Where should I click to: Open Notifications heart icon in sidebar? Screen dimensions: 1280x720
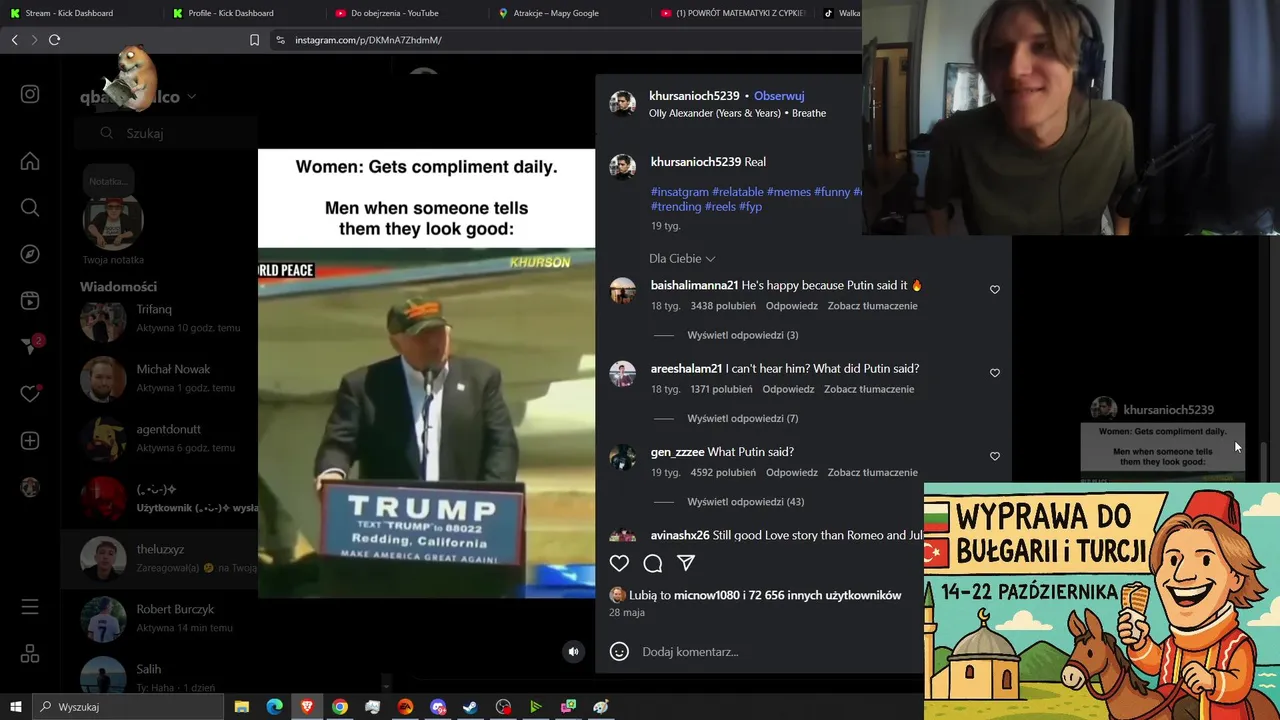30,393
